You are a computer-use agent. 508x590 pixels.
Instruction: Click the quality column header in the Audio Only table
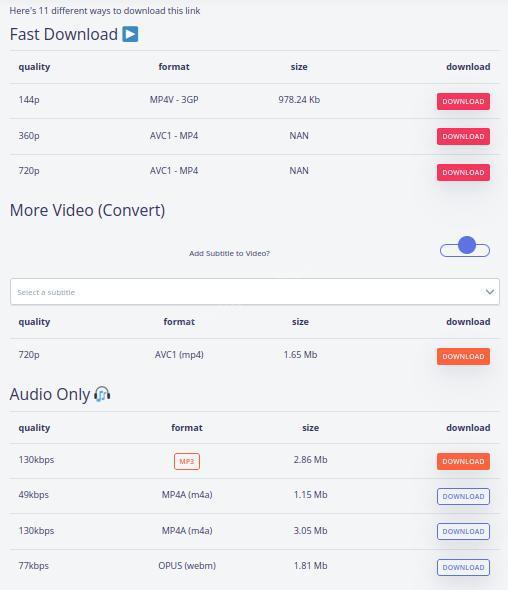pyautogui.click(x=34, y=428)
